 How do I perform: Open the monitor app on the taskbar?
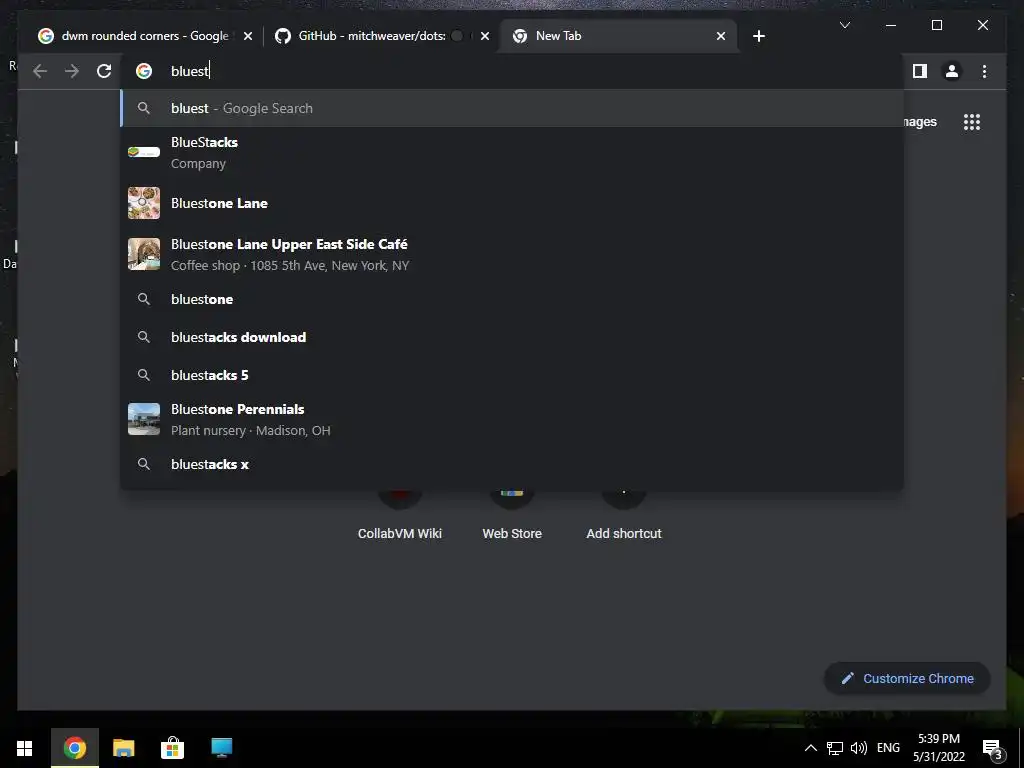[221, 748]
